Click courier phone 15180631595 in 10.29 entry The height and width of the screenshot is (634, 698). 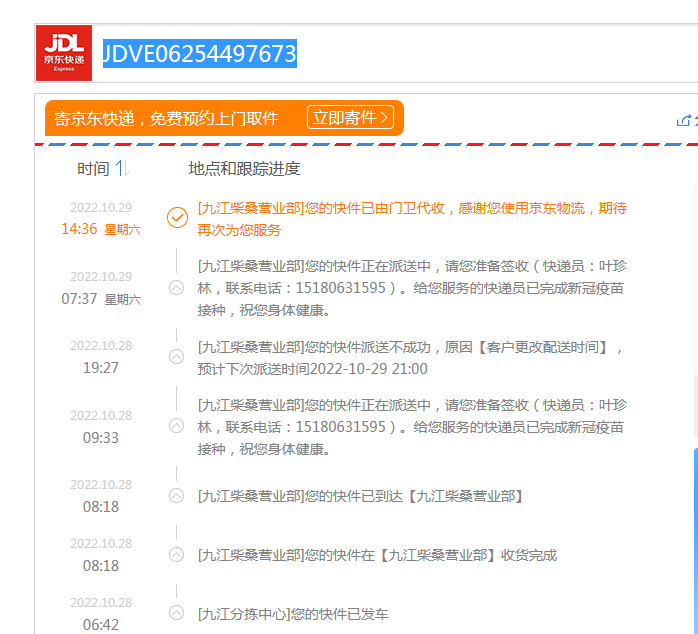[x=341, y=288]
